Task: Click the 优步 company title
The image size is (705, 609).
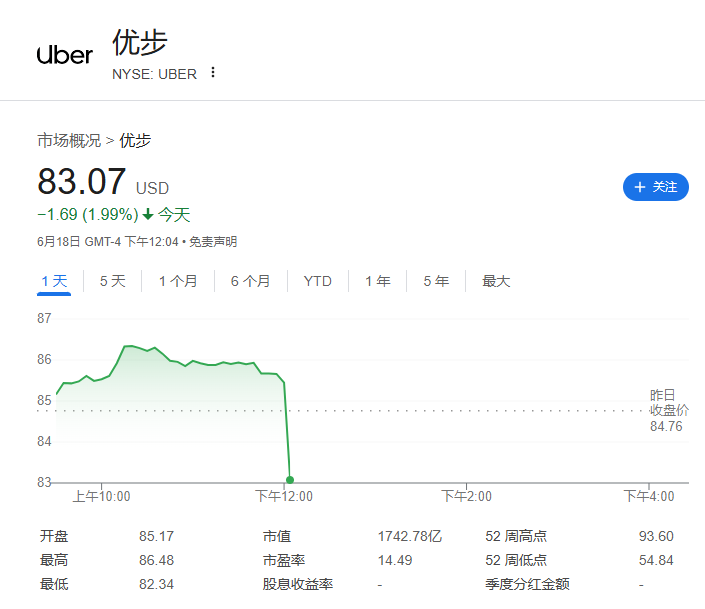Action: point(140,43)
